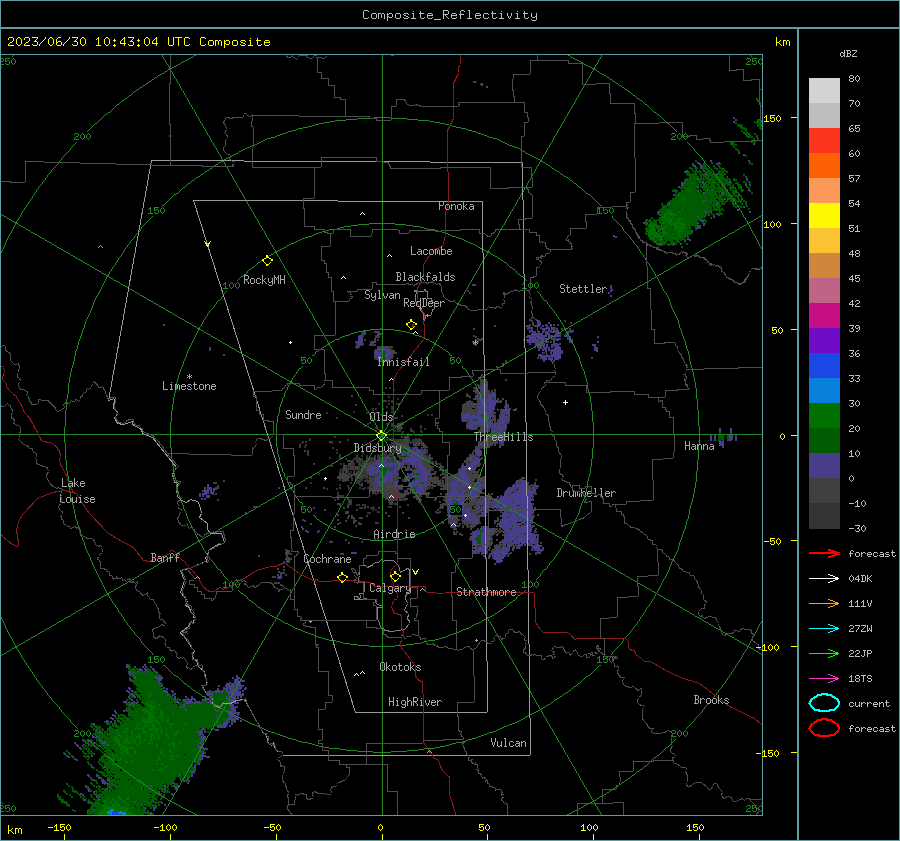Screen dimensions: 900x841
Task: Select the bright red swatch on dBZ scale
Action: click(824, 140)
